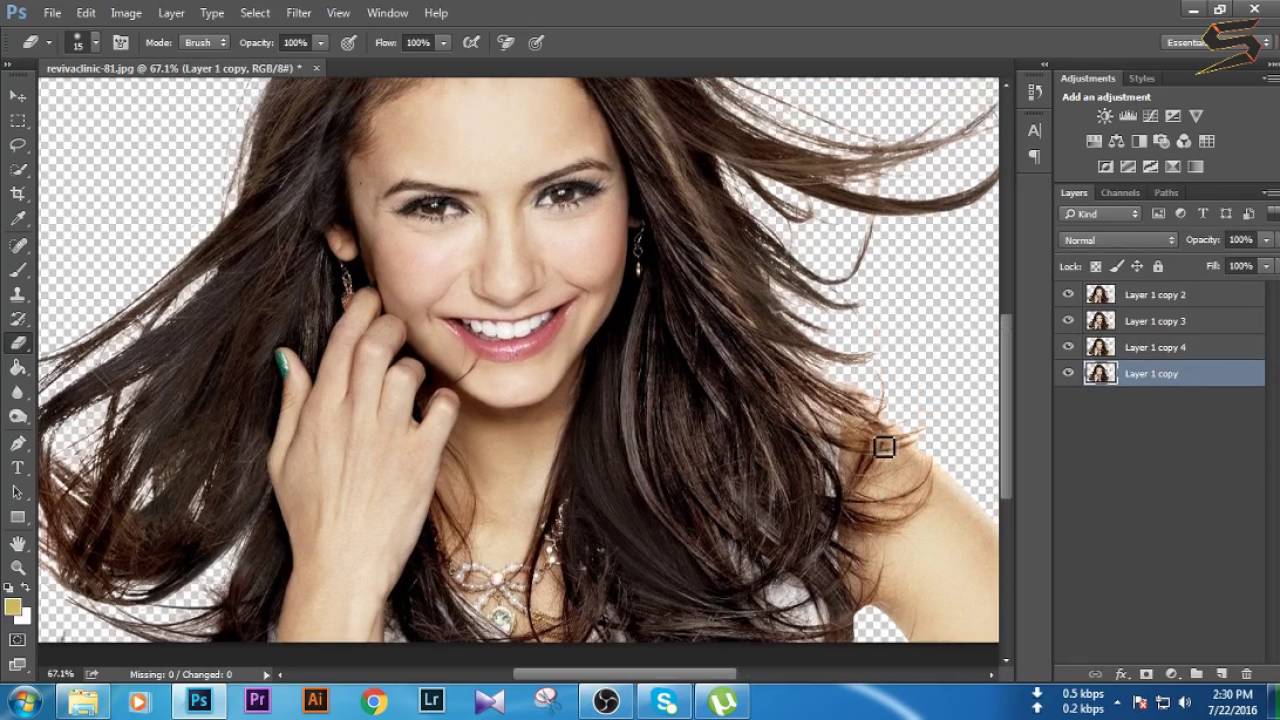1280x720 pixels.
Task: Select the Path Selection tool
Action: pyautogui.click(x=18, y=492)
